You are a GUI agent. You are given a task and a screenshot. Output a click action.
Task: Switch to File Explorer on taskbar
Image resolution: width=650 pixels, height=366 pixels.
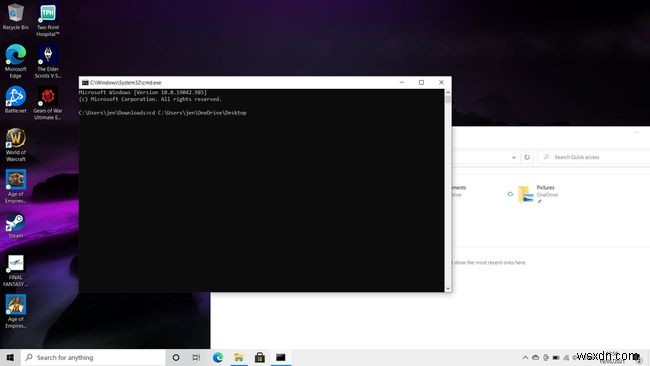point(239,357)
